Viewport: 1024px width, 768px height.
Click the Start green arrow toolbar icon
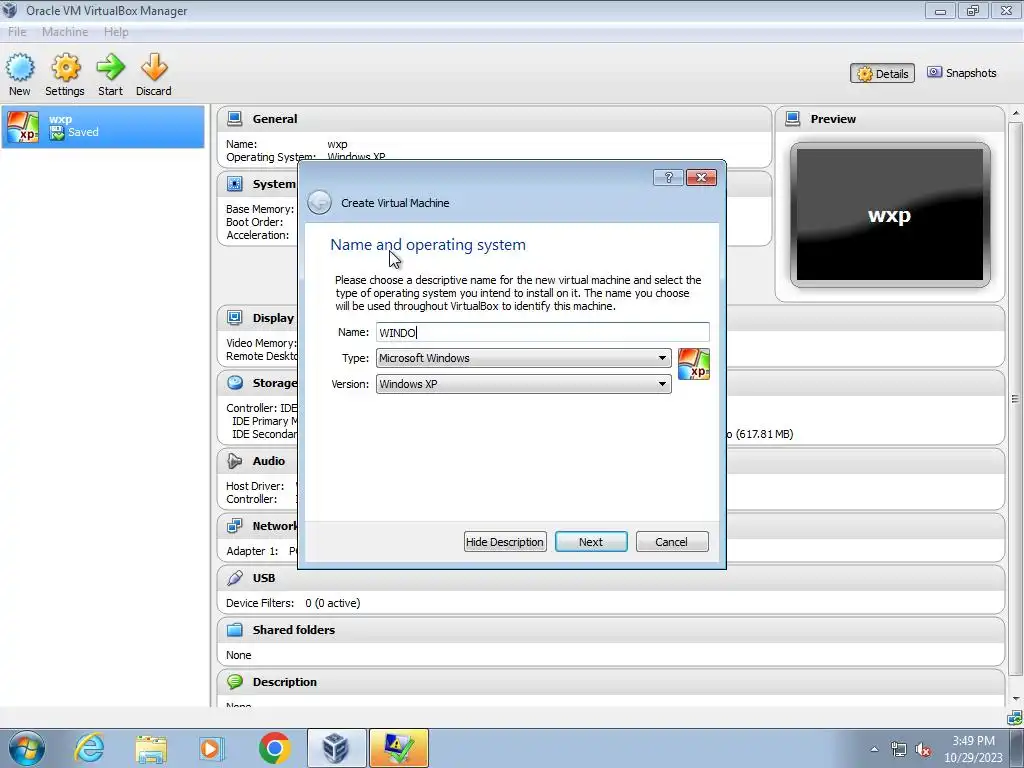click(110, 74)
